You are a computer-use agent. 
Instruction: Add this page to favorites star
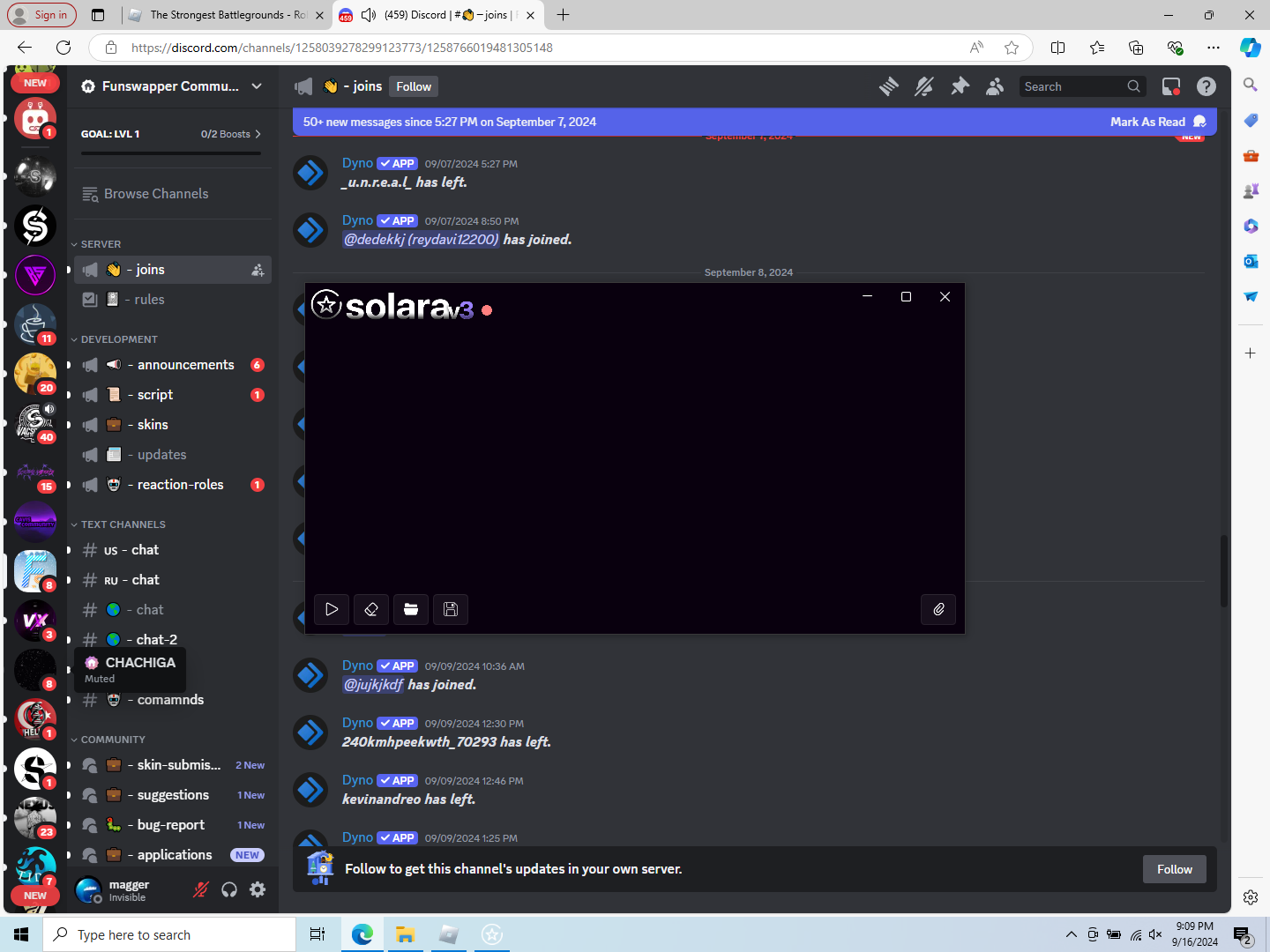[x=1012, y=48]
